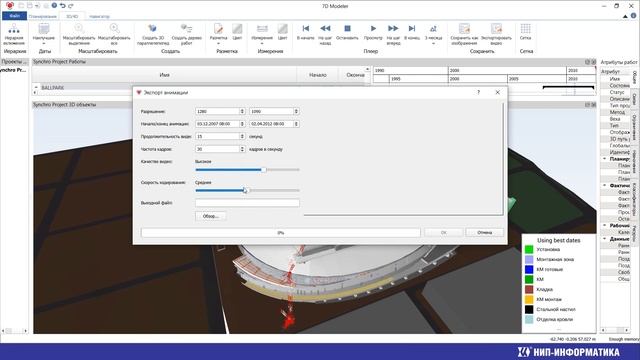Undo the last action in quick toolbar
Image resolution: width=640 pixels, height=360 pixels.
[62, 6]
